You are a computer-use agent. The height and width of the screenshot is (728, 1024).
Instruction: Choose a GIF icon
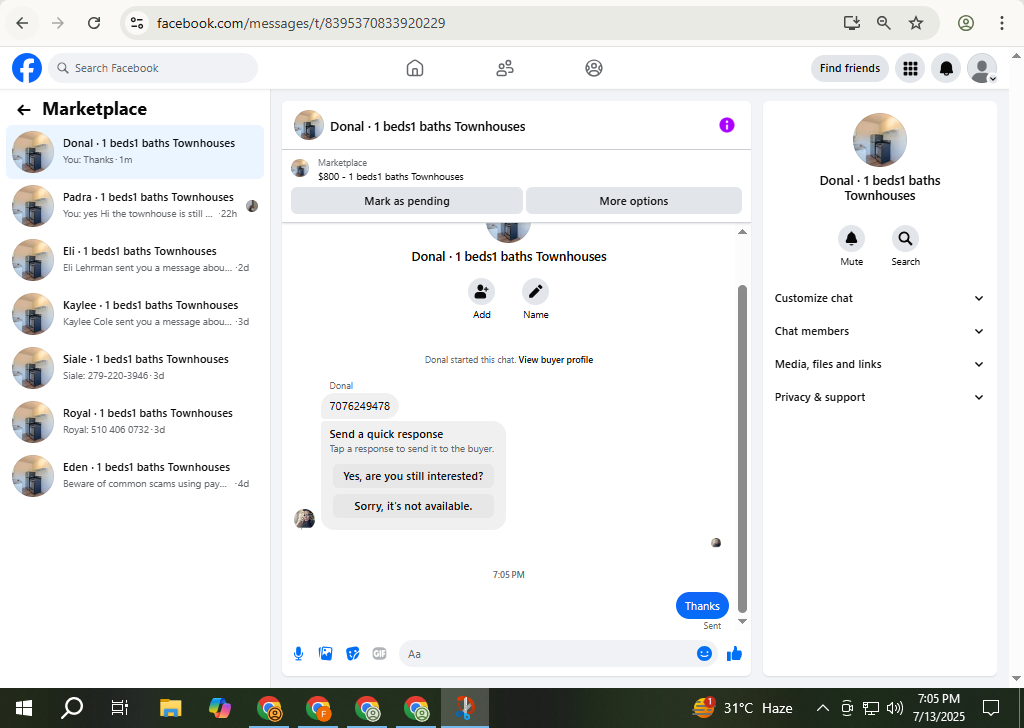pyautogui.click(x=379, y=654)
